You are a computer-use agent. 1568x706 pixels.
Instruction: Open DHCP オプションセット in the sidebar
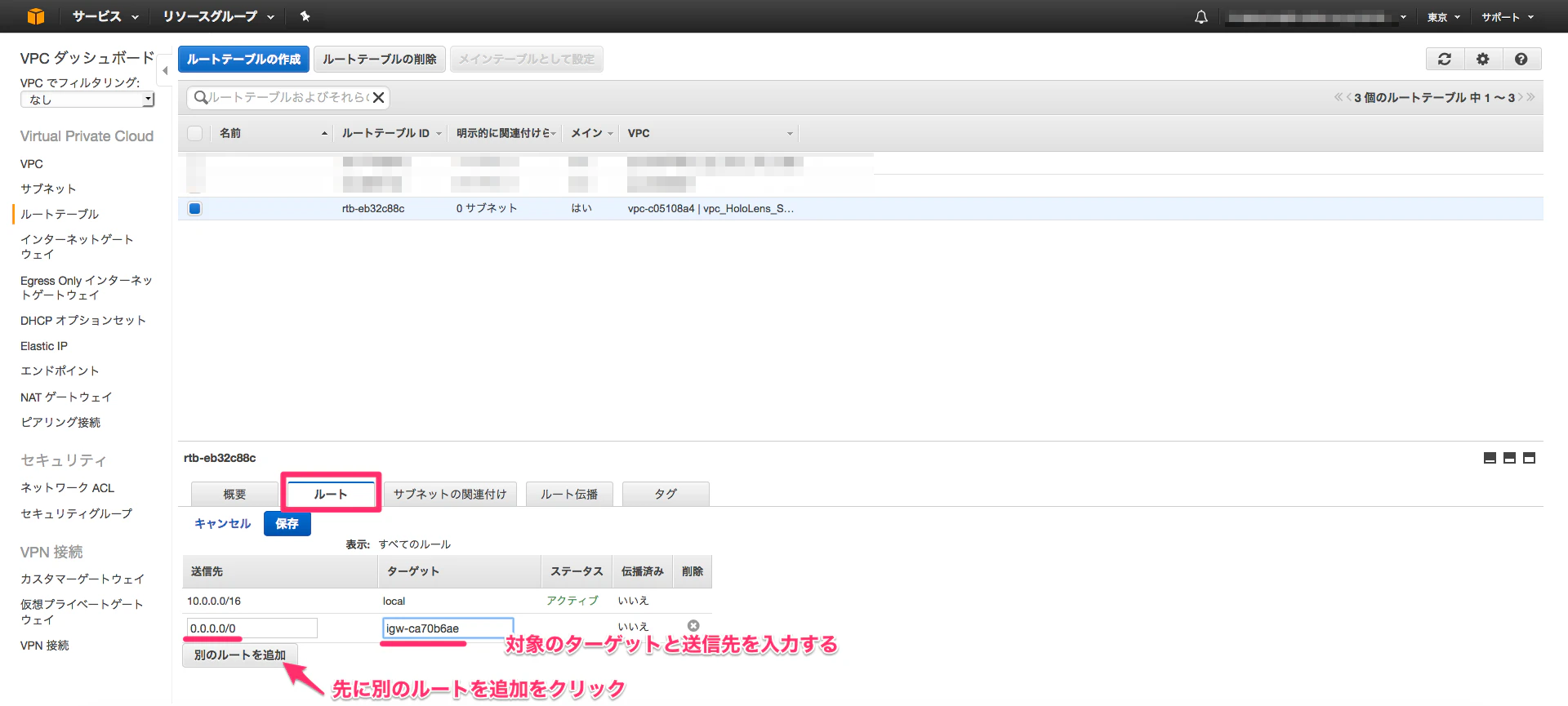point(83,320)
